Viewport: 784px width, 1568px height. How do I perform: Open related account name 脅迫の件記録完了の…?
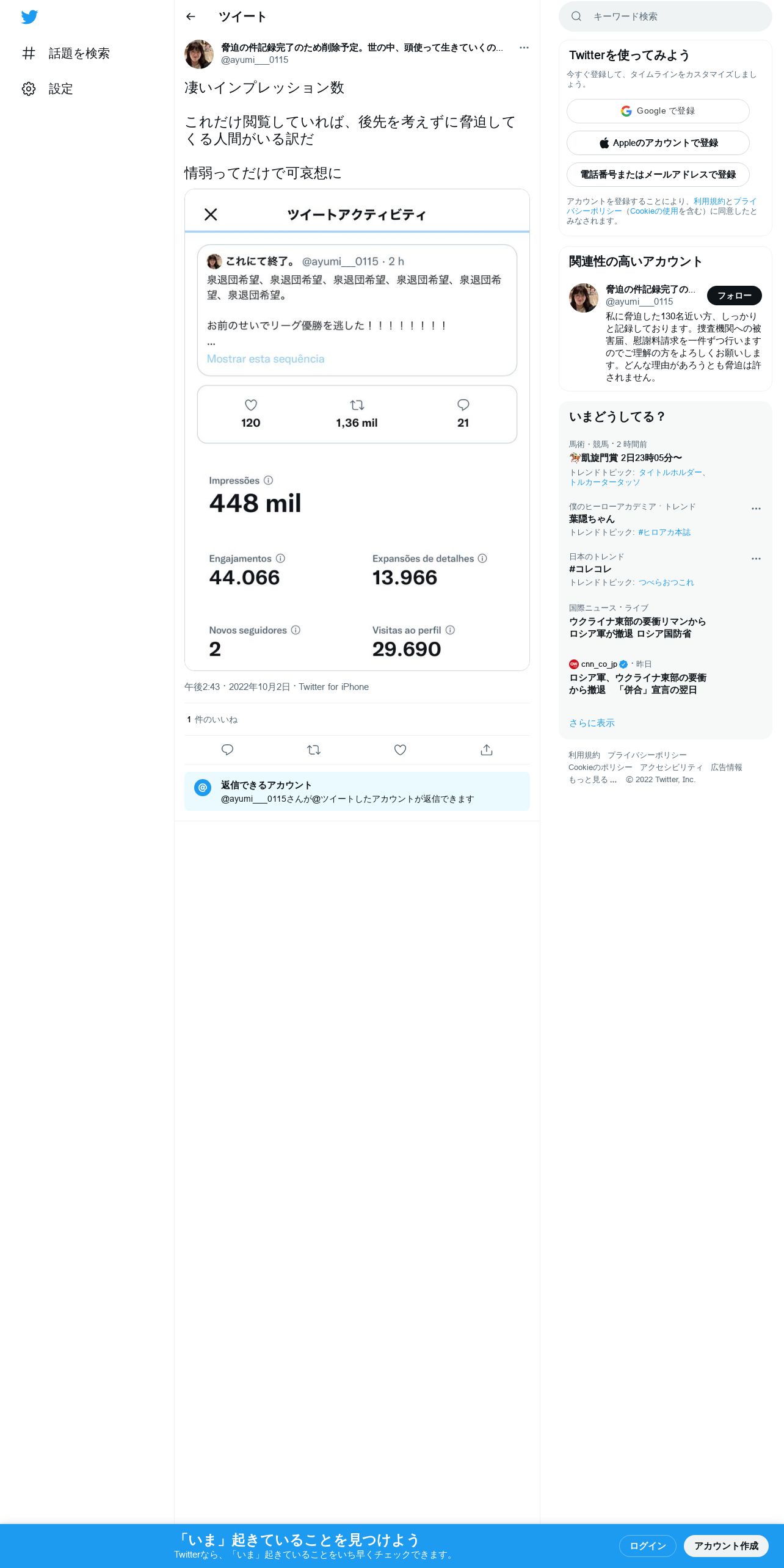point(650,289)
